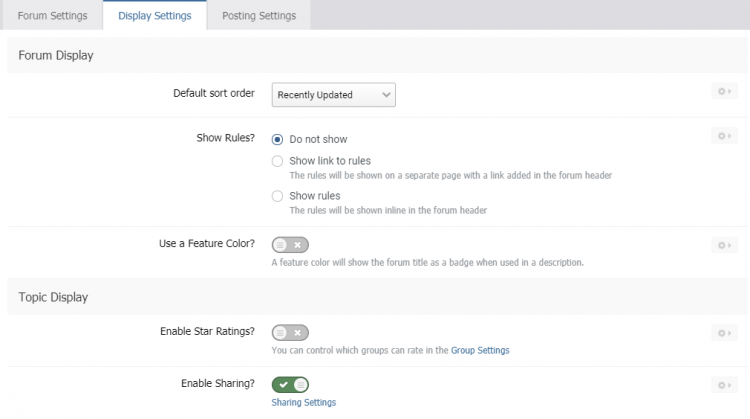This screenshot has width=750, height=419.
Task: Click gear icon for Enable Star Ratings
Action: (x=723, y=332)
